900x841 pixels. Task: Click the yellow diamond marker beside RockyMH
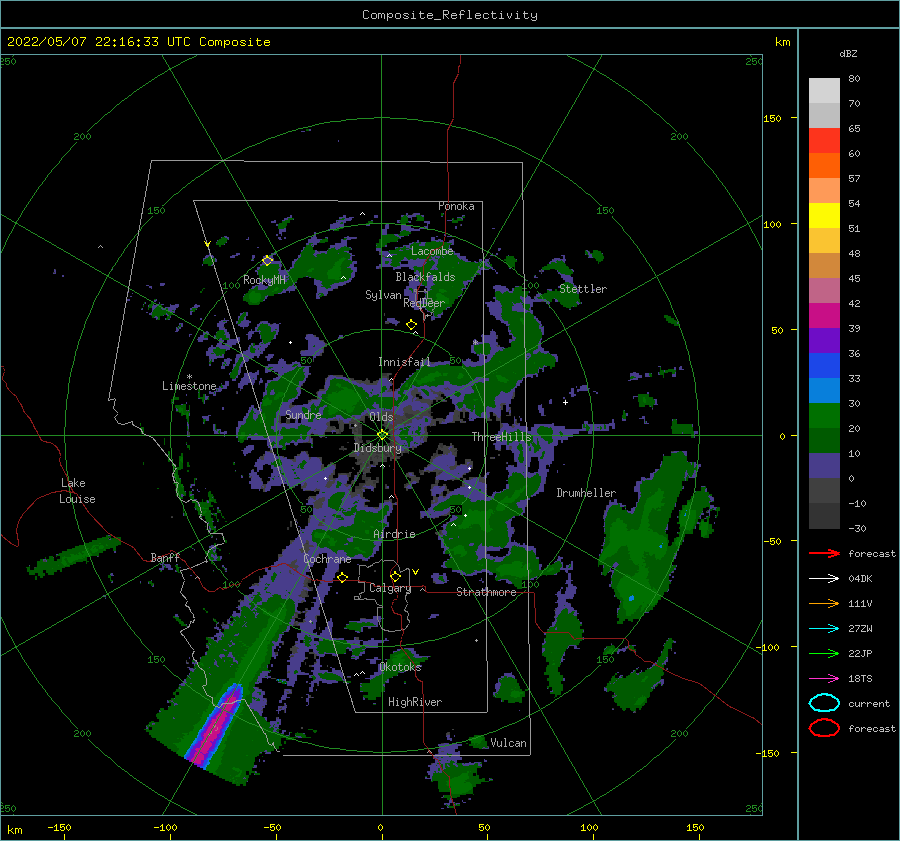click(267, 261)
